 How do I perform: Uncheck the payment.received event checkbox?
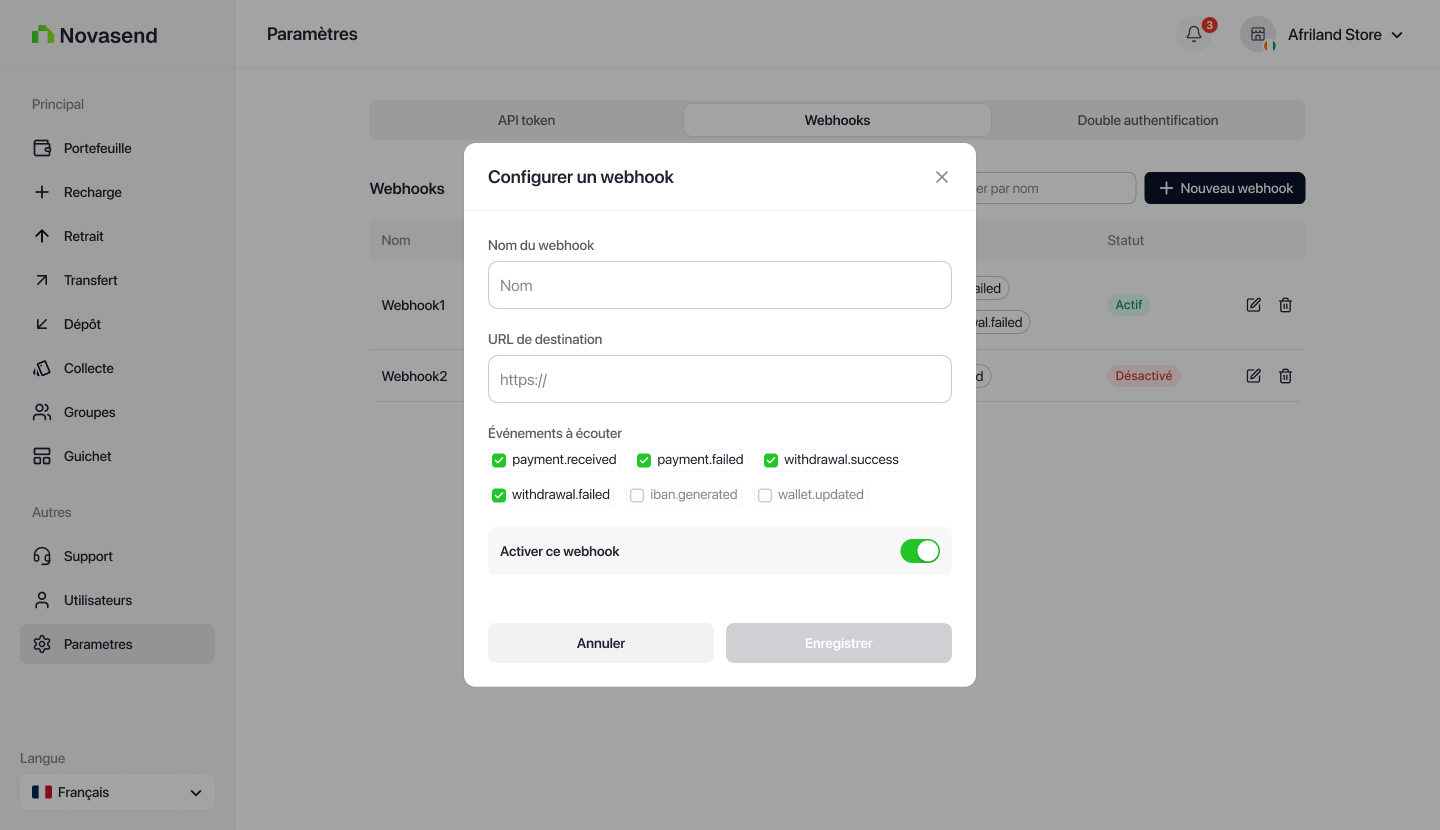coord(499,461)
